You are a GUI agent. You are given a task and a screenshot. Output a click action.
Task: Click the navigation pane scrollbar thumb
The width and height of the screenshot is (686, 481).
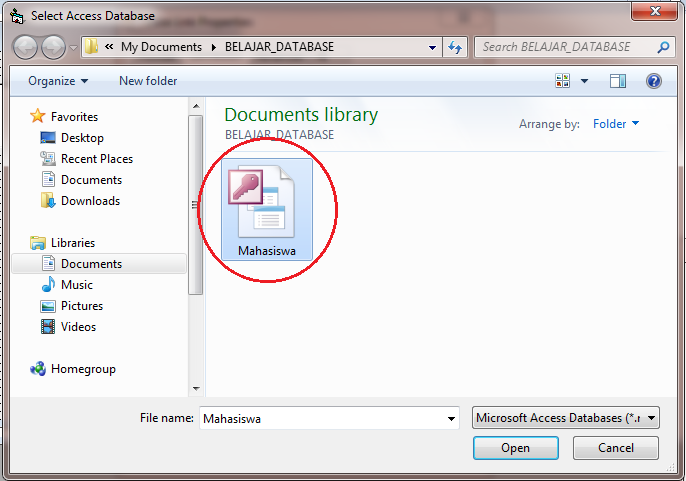click(x=196, y=205)
